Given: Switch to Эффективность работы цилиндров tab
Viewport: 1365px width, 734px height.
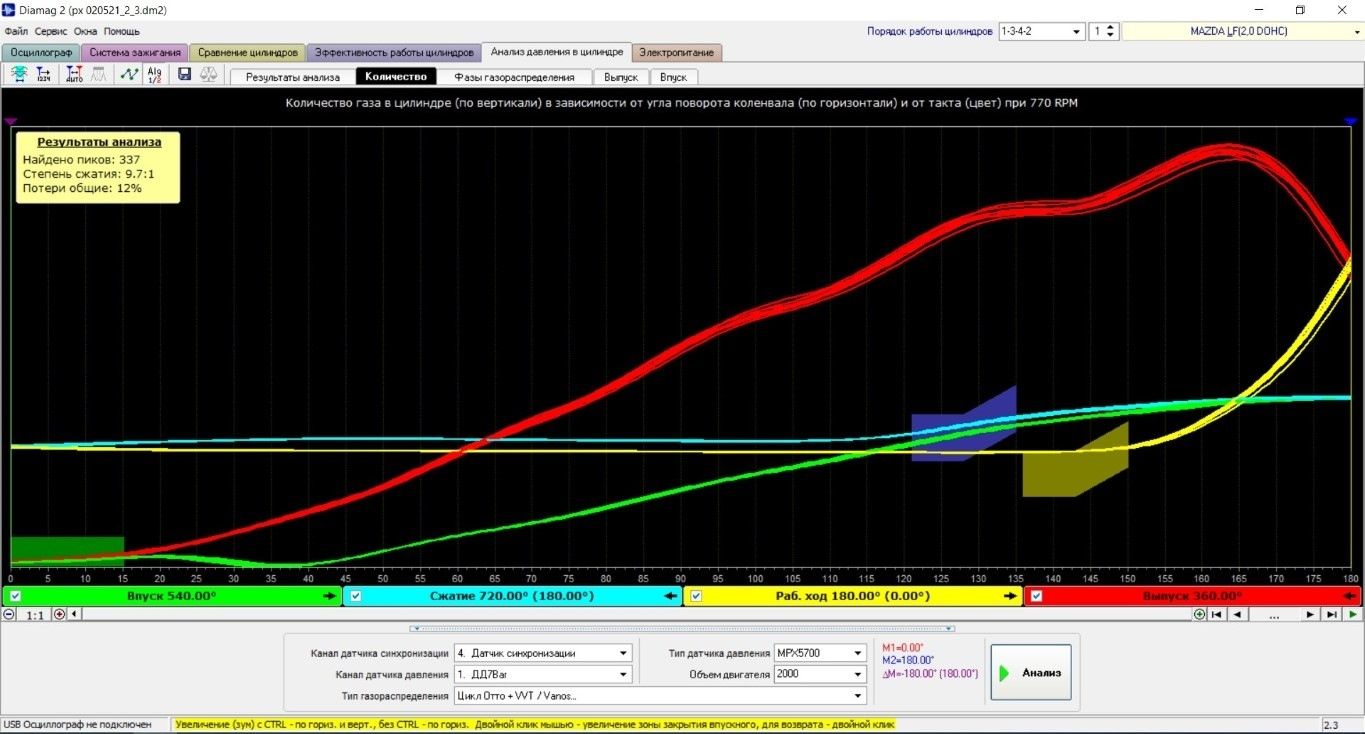Looking at the screenshot, I should [393, 52].
